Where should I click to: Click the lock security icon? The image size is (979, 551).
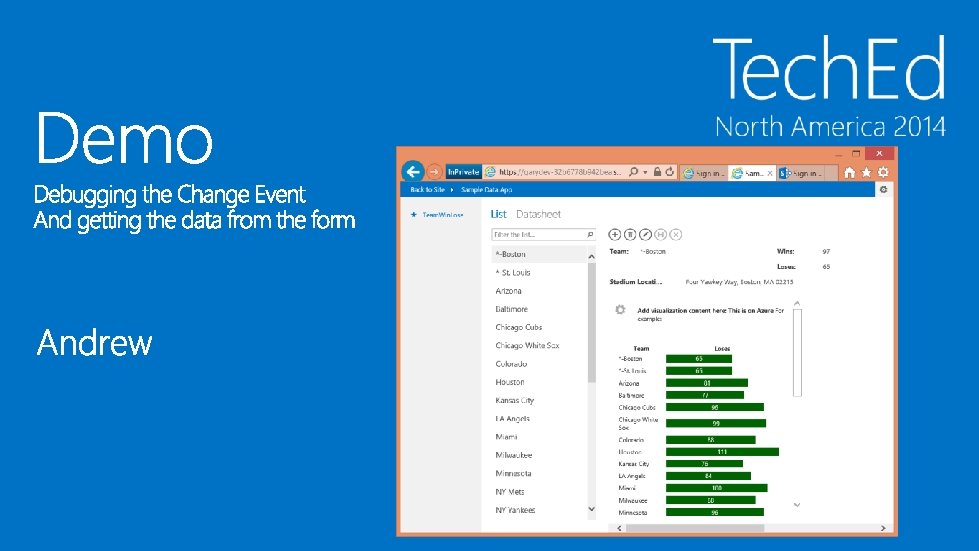click(x=657, y=172)
